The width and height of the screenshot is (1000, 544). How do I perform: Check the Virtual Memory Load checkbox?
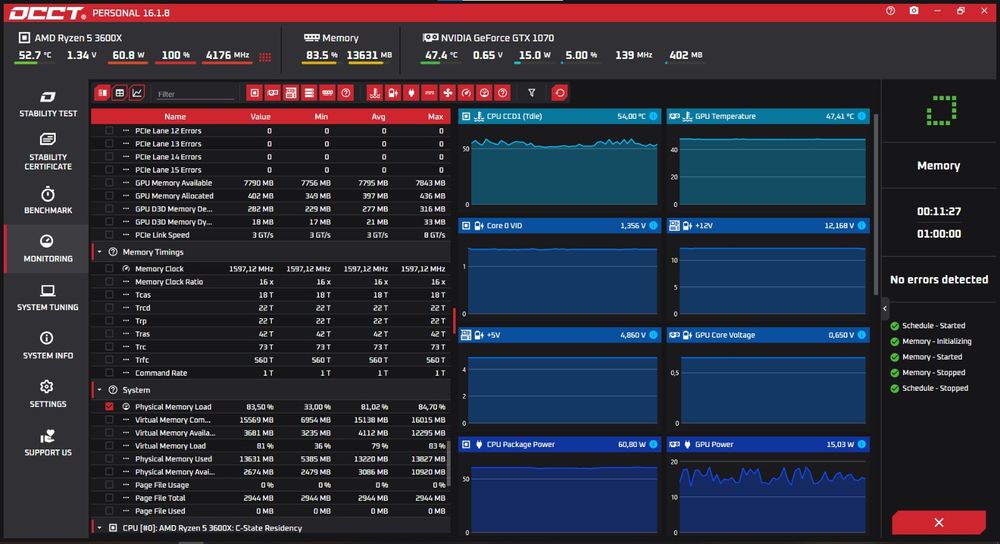(110, 446)
